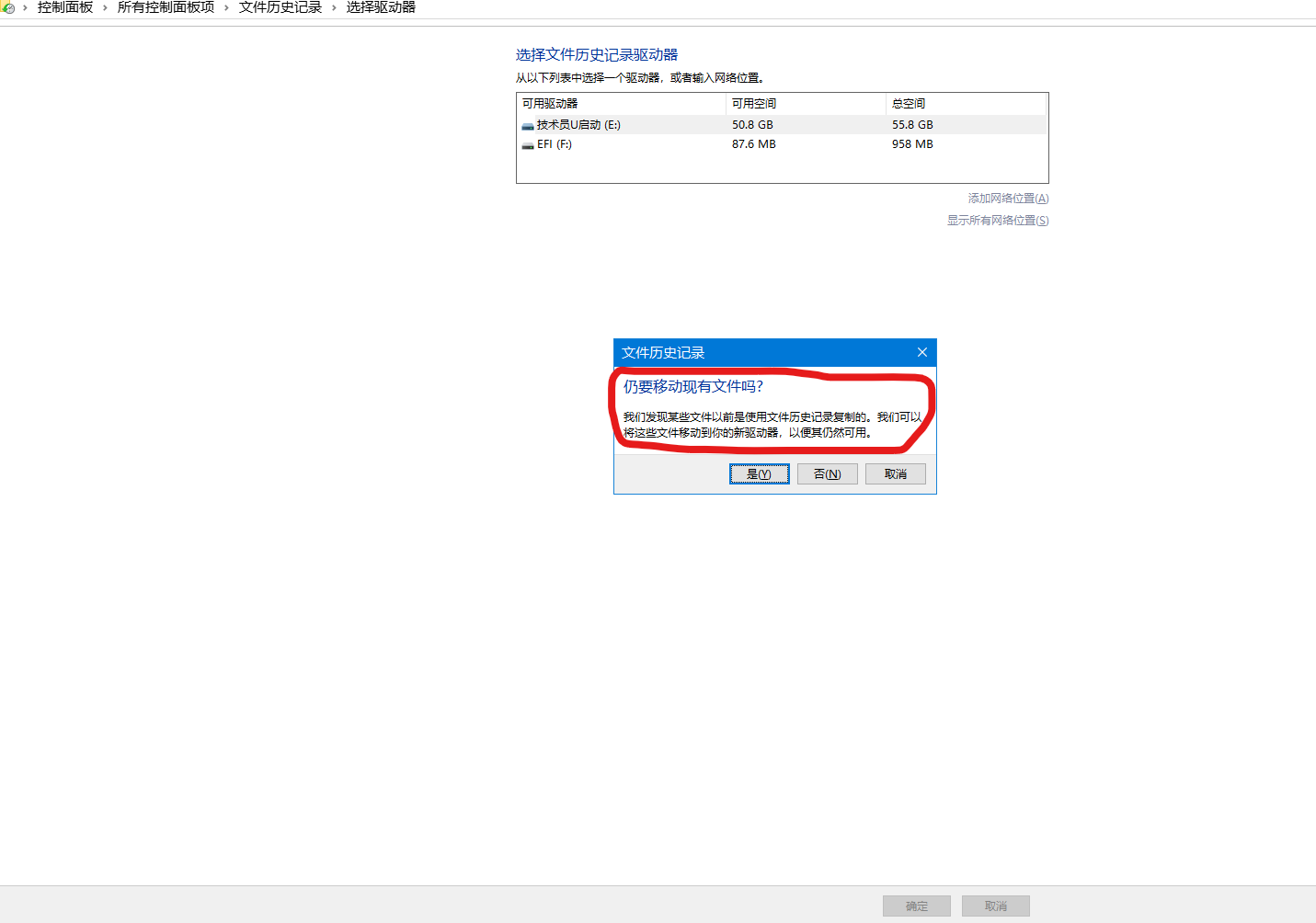Click the 50.8 GB free space value
The width and height of the screenshot is (1316, 923).
tap(752, 125)
